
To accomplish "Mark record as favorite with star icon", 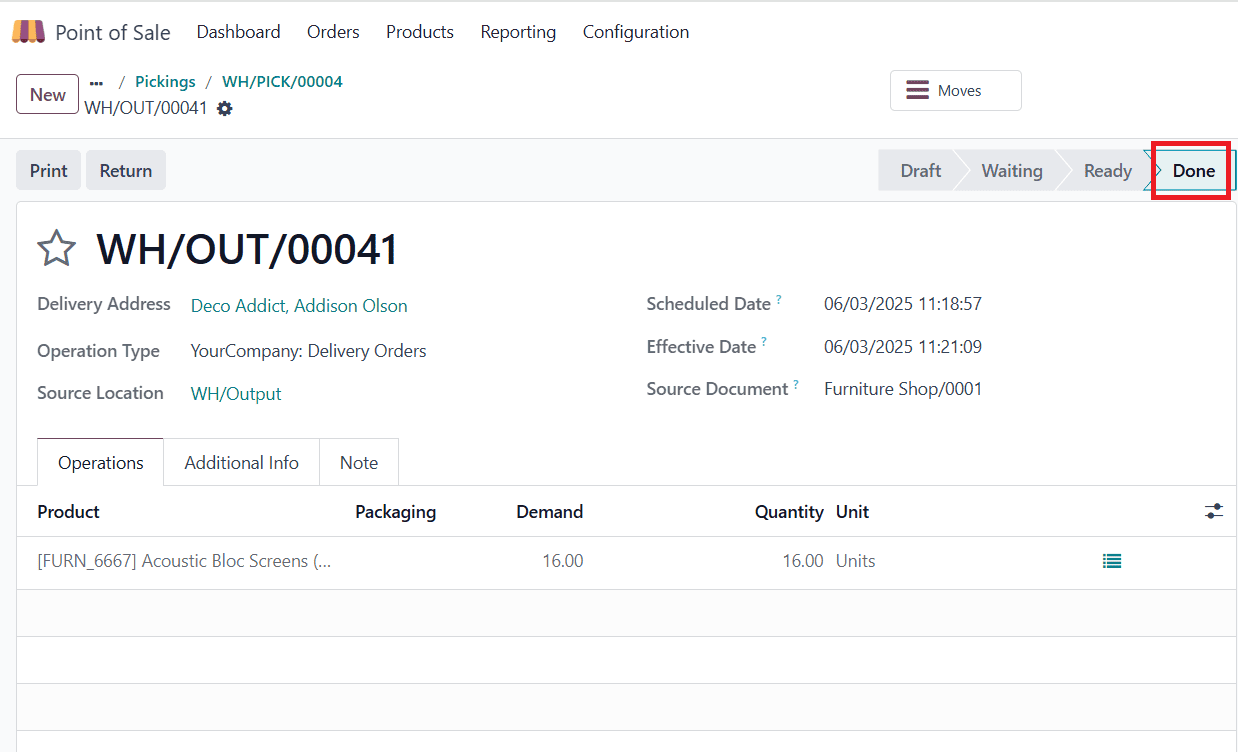I will click(56, 248).
